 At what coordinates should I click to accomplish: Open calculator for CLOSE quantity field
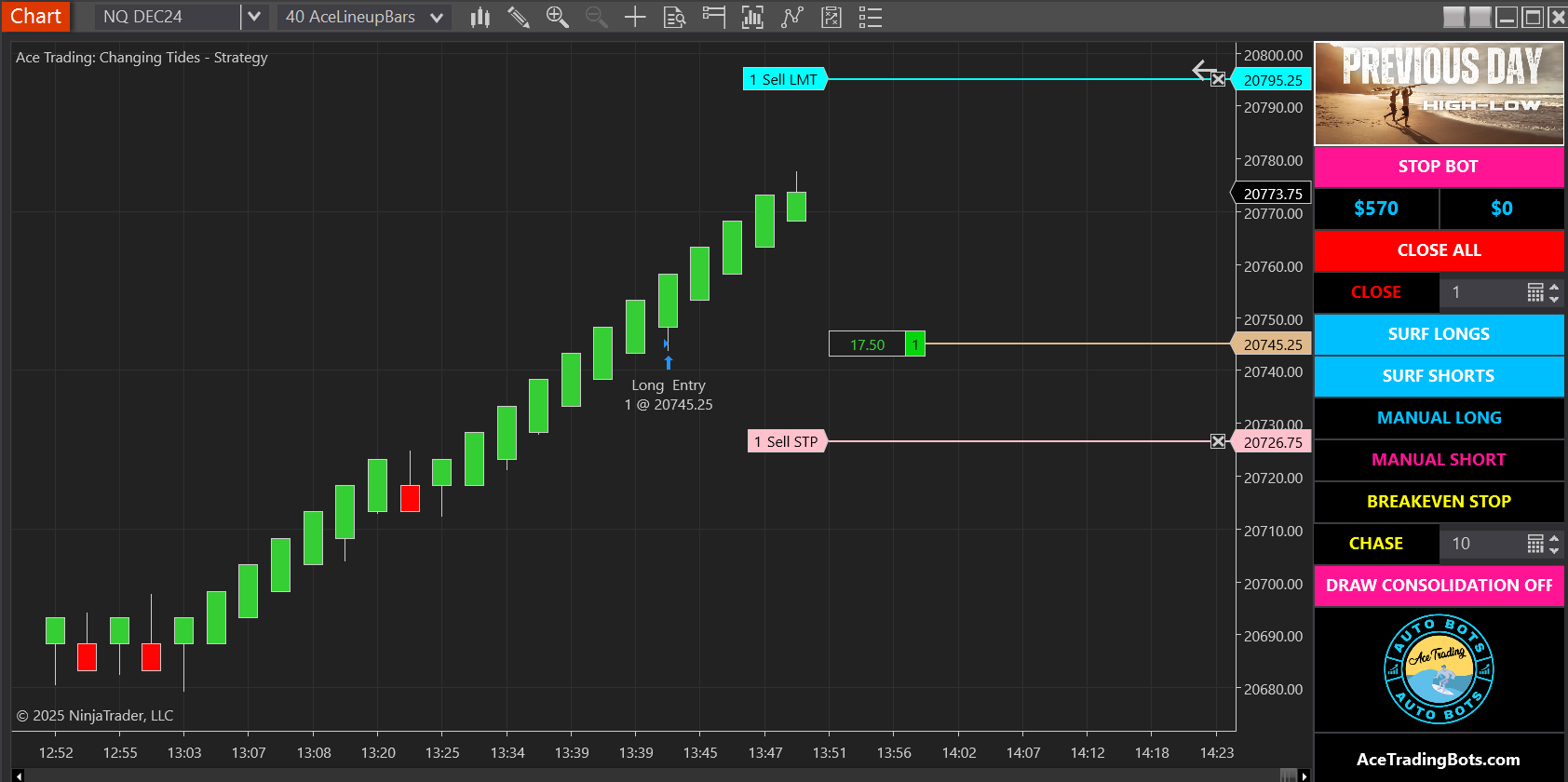tap(1535, 292)
